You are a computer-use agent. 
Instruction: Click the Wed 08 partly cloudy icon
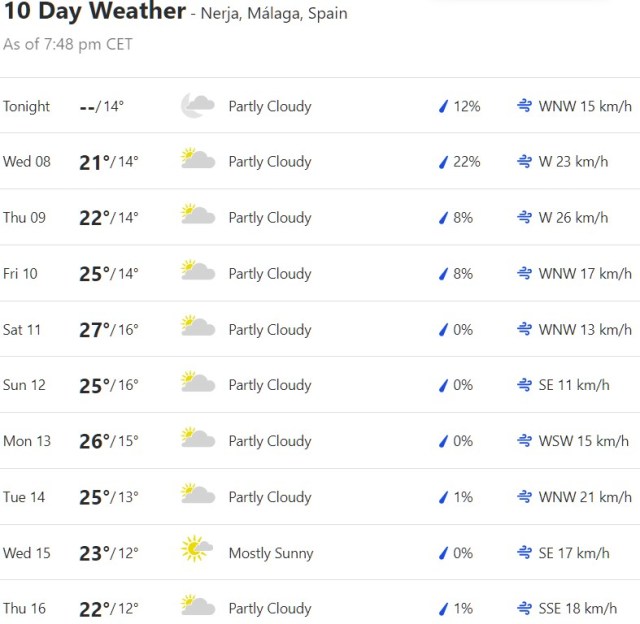point(197,161)
